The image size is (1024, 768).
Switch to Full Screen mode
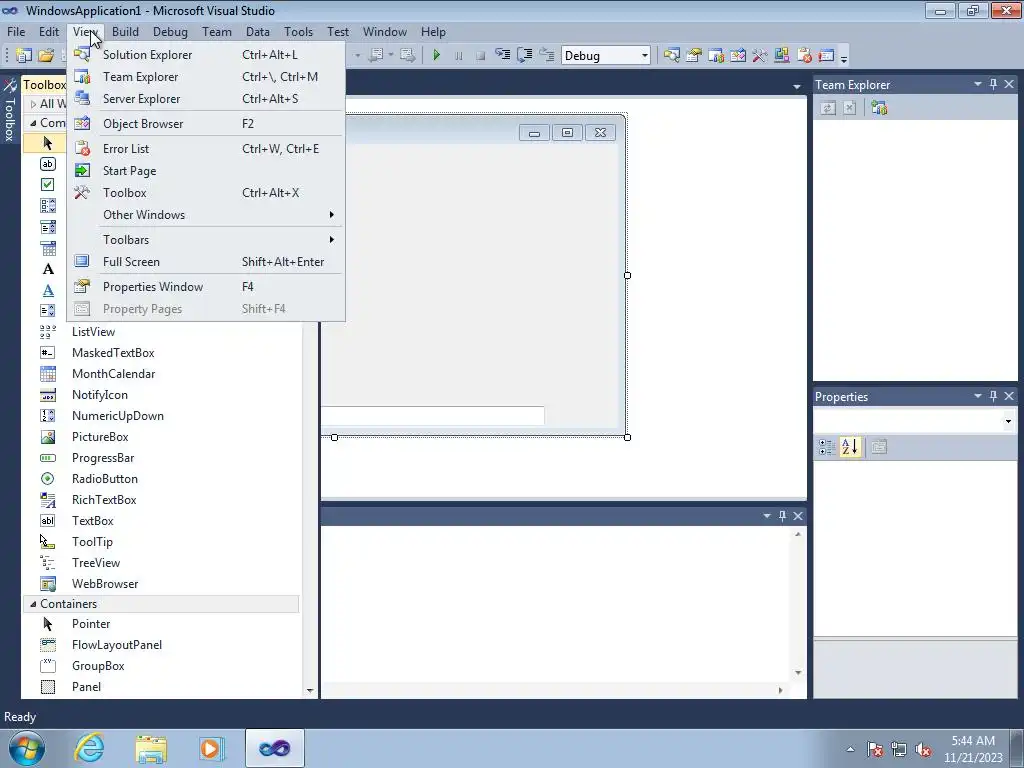206,262
